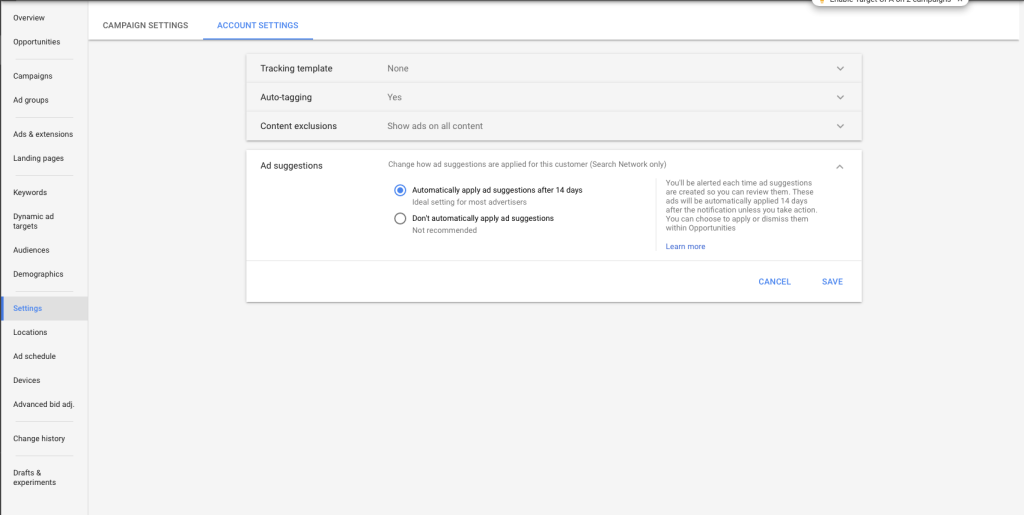
Task: Select 'Don't automatically apply ad suggestions' option
Action: pos(400,218)
